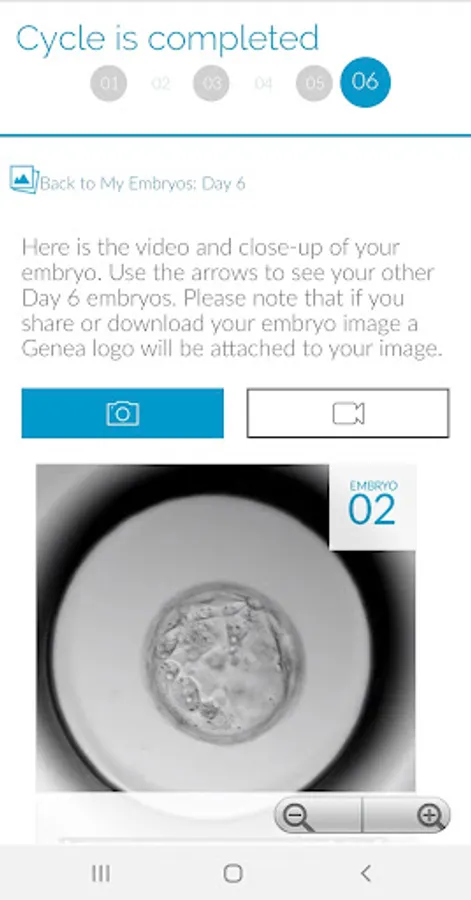Jump to day 03 circle
The height and width of the screenshot is (900, 471).
[211, 83]
